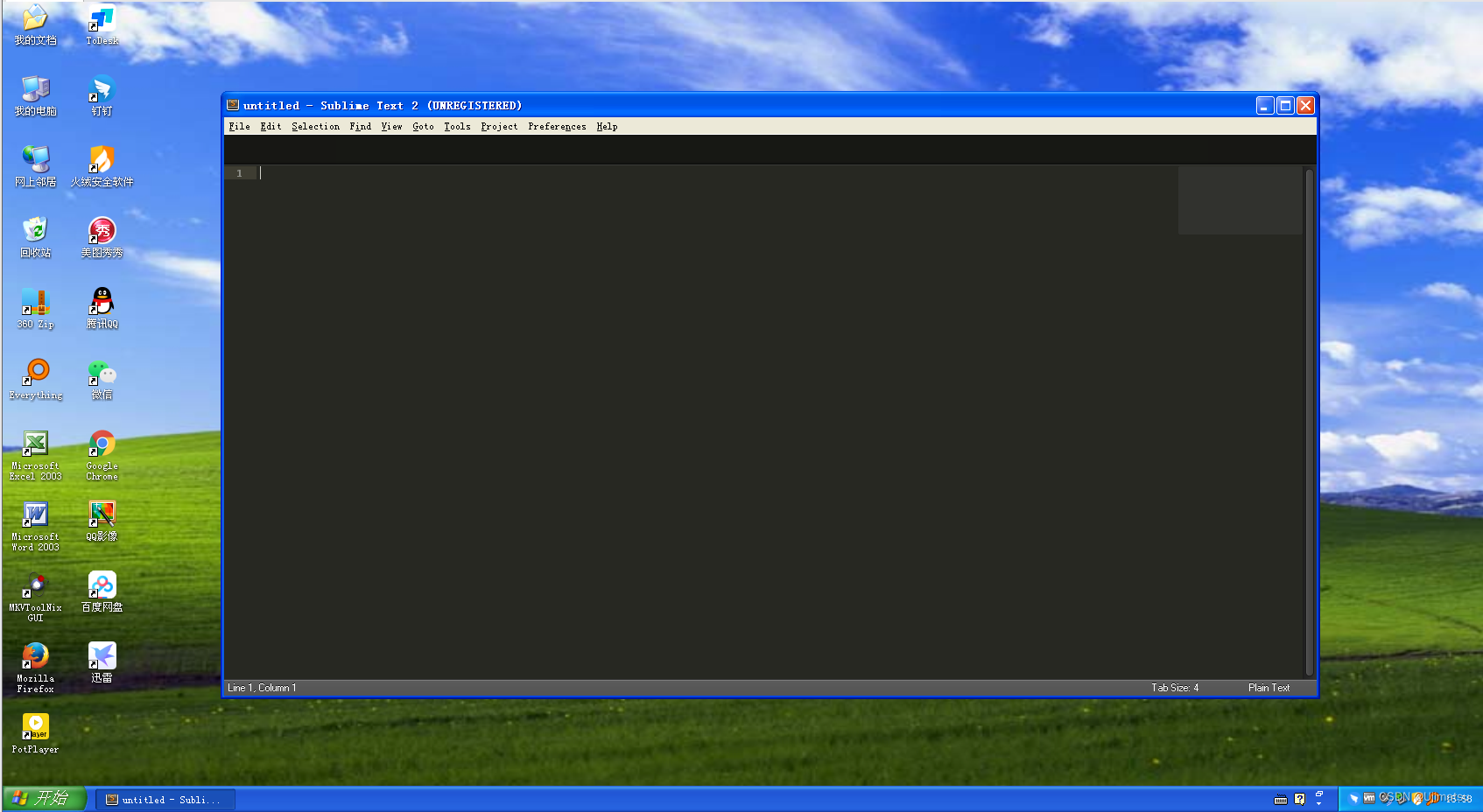Open the ToDesk desktop shortcut
The width and height of the screenshot is (1483, 812).
click(x=102, y=24)
